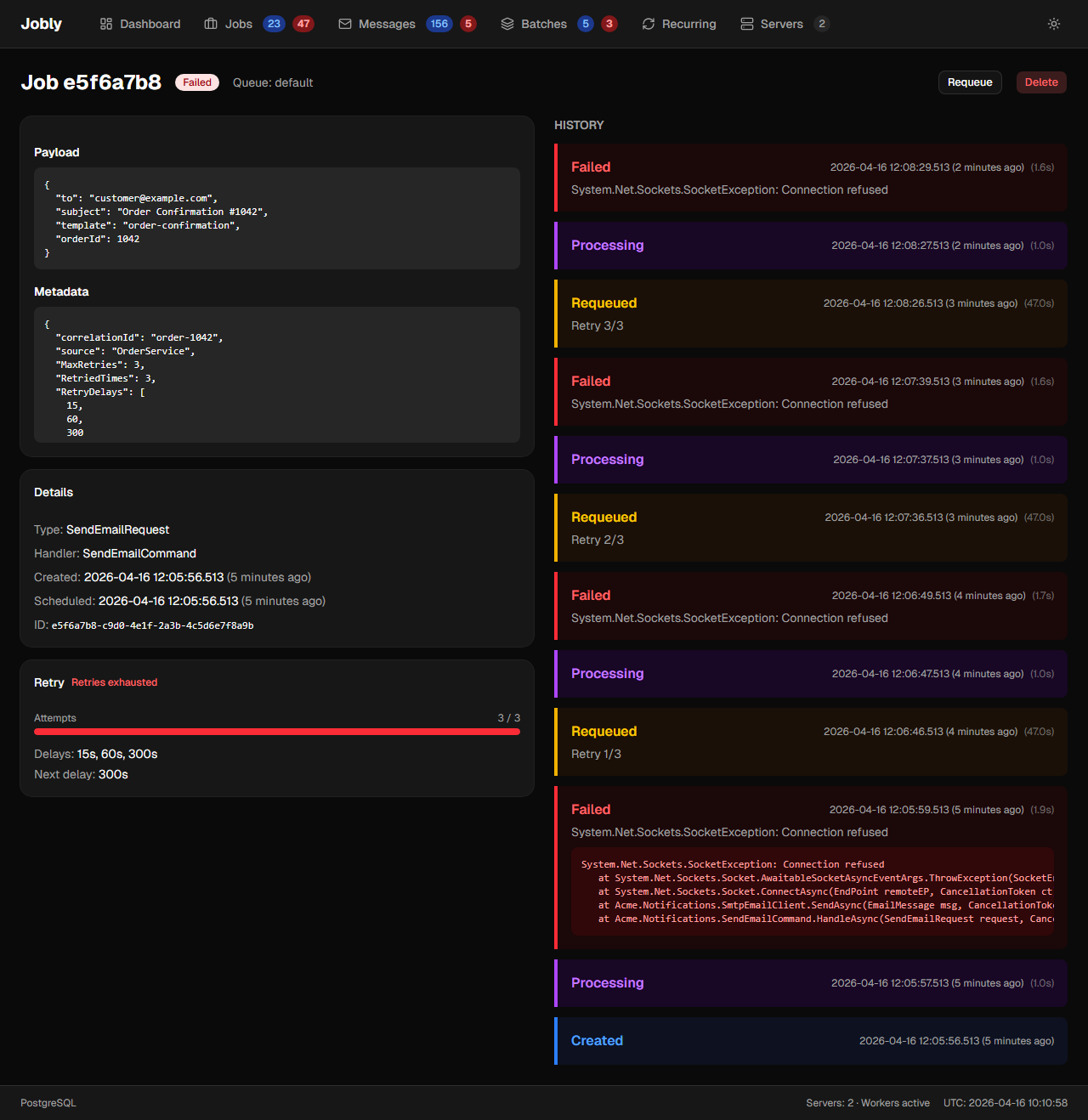Expand the Requeued Retry 2/3 entry
Image resolution: width=1088 pixels, height=1120 pixels.
click(x=811, y=528)
